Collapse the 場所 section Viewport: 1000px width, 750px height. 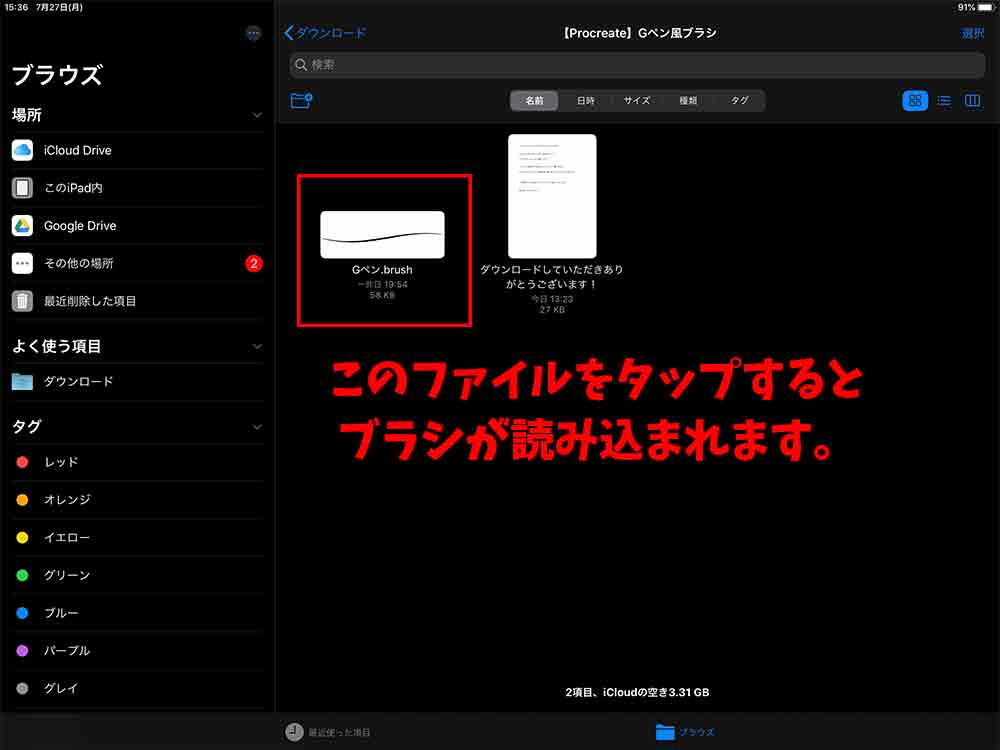pyautogui.click(x=257, y=115)
